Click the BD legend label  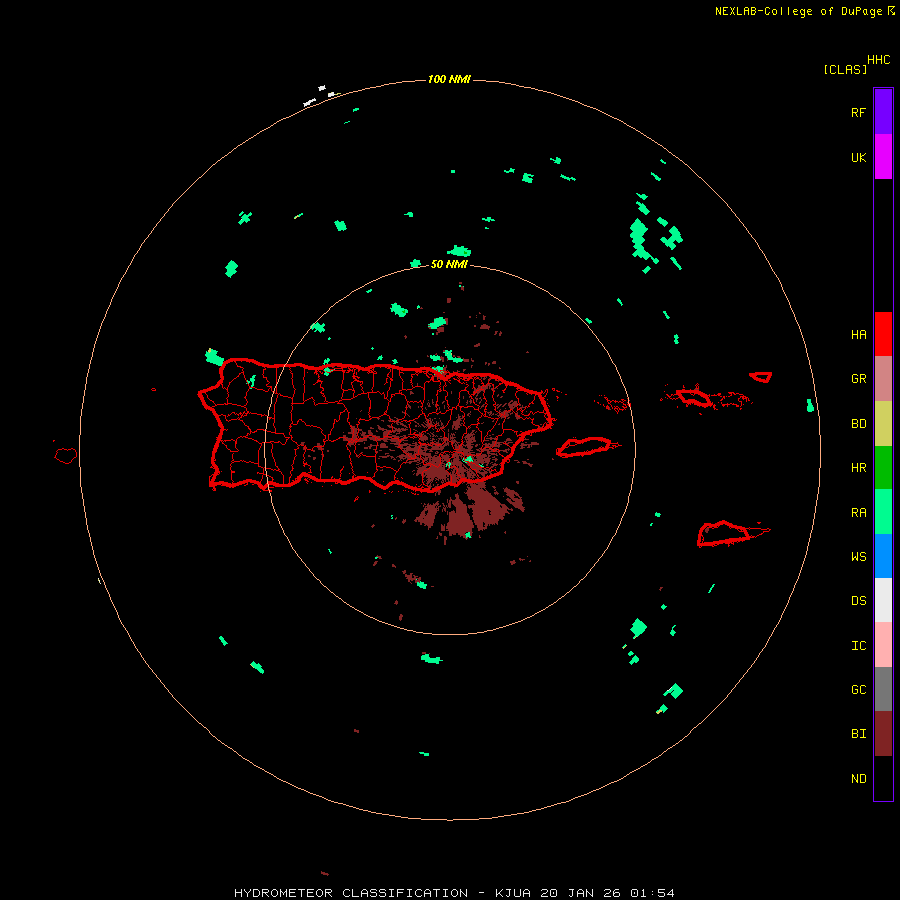[x=858, y=424]
